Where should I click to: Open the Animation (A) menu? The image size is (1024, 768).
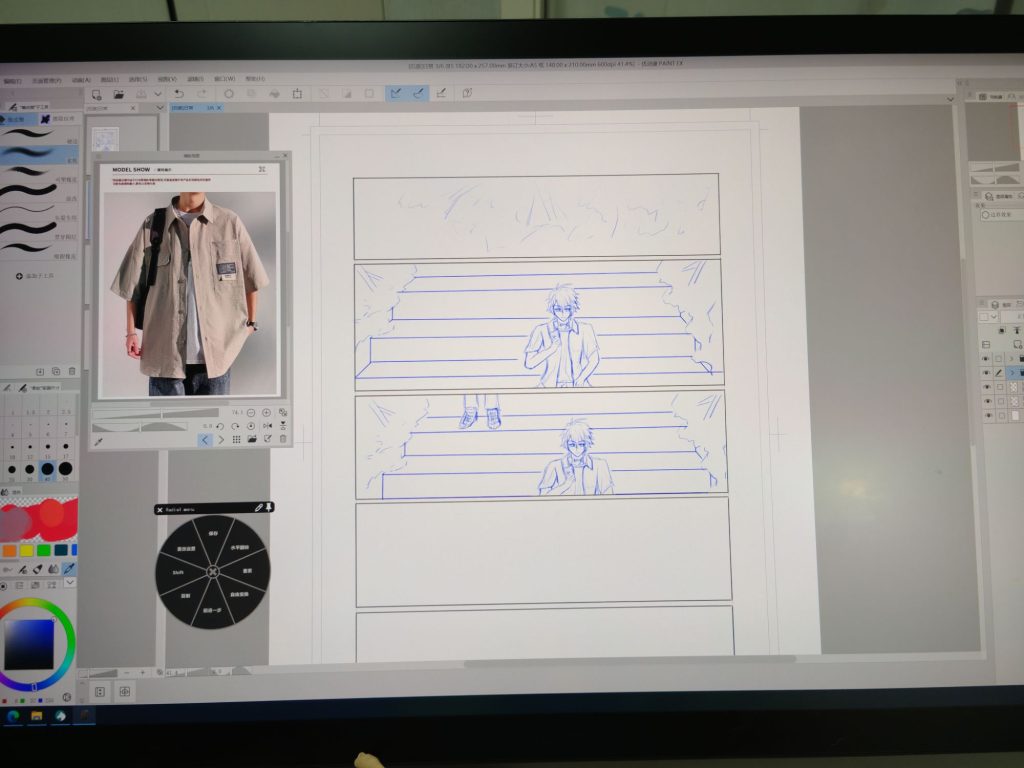(81, 80)
